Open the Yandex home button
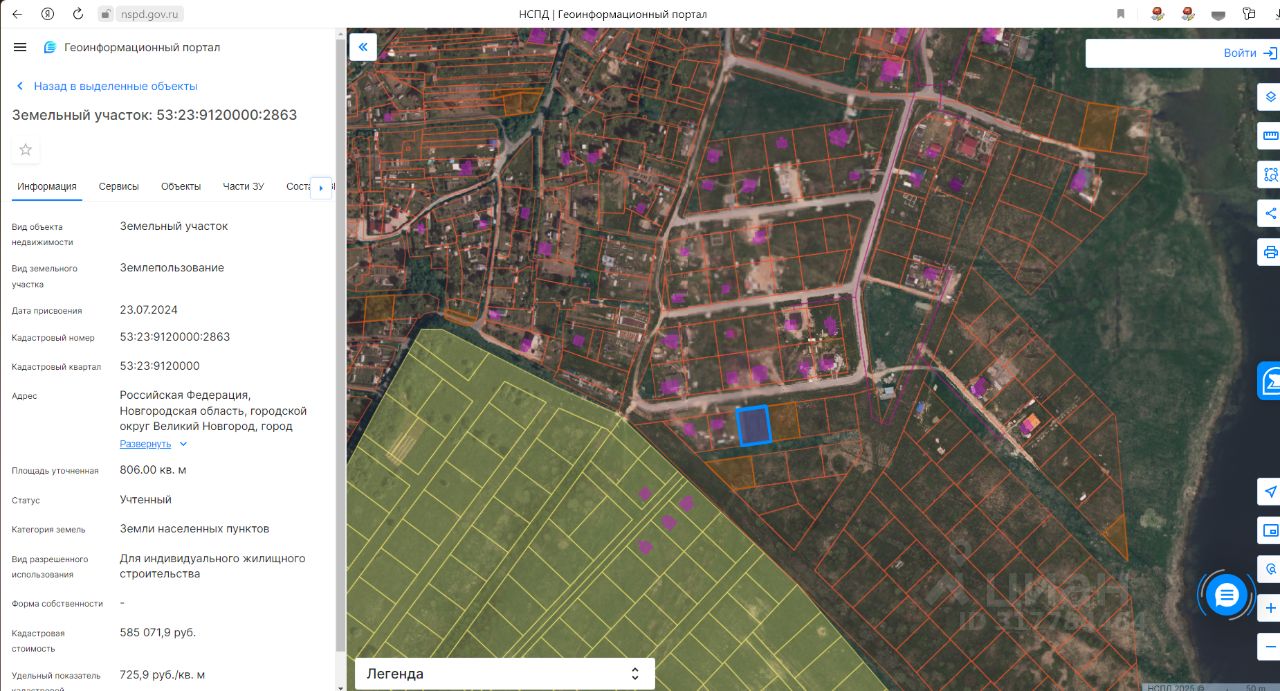This screenshot has width=1280, height=691. [48, 14]
